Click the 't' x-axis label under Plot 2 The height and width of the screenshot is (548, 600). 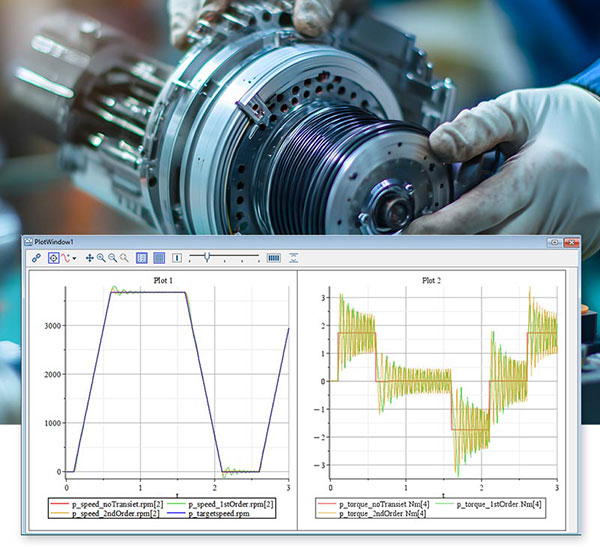pyautogui.click(x=443, y=495)
